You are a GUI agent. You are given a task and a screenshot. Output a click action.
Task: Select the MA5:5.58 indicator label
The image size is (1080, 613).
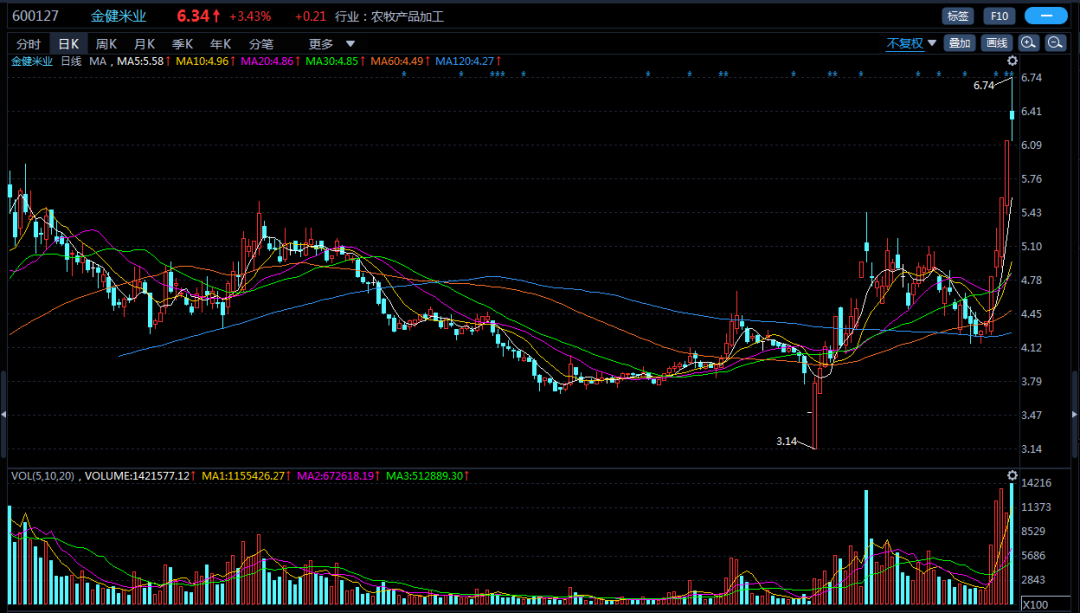[x=141, y=61]
